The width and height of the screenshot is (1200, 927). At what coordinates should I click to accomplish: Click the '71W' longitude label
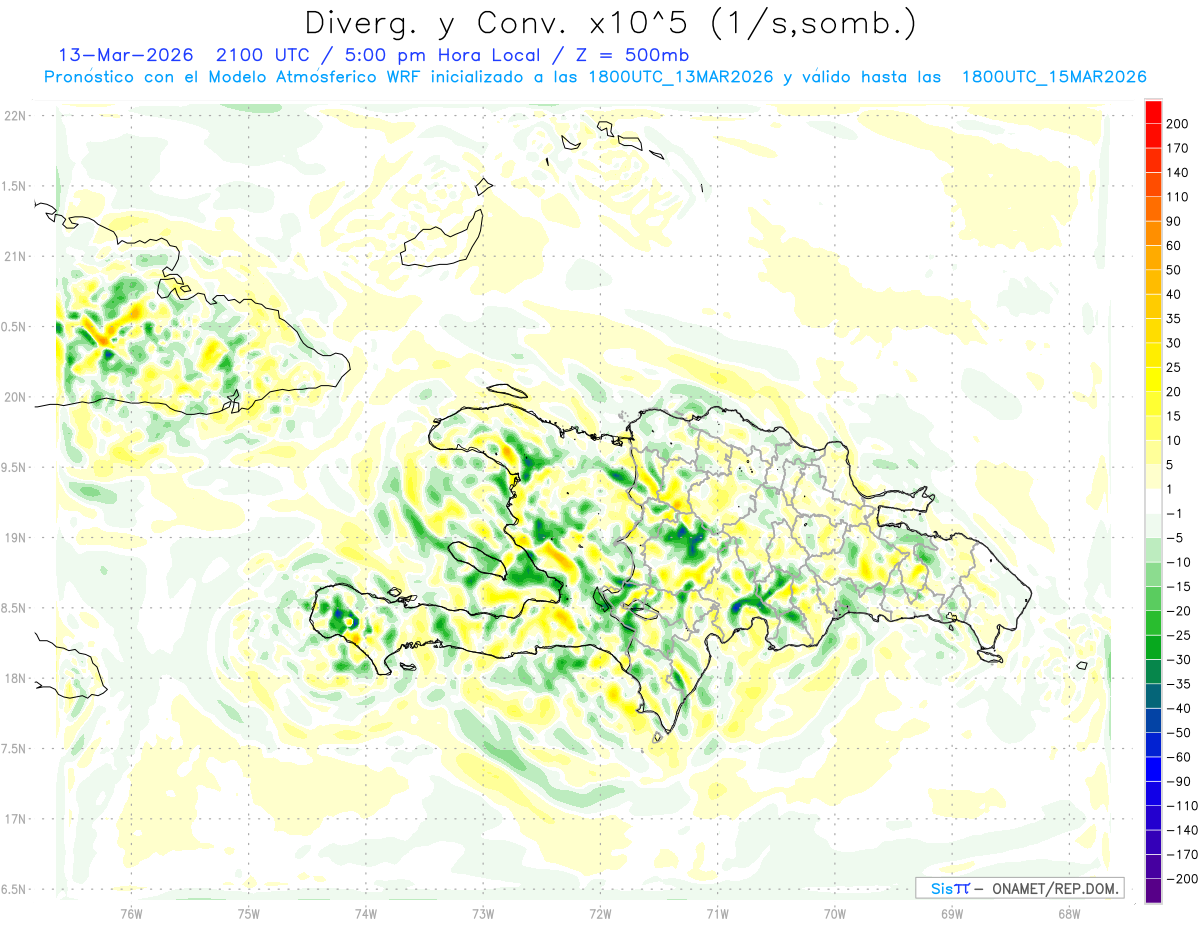click(x=717, y=914)
